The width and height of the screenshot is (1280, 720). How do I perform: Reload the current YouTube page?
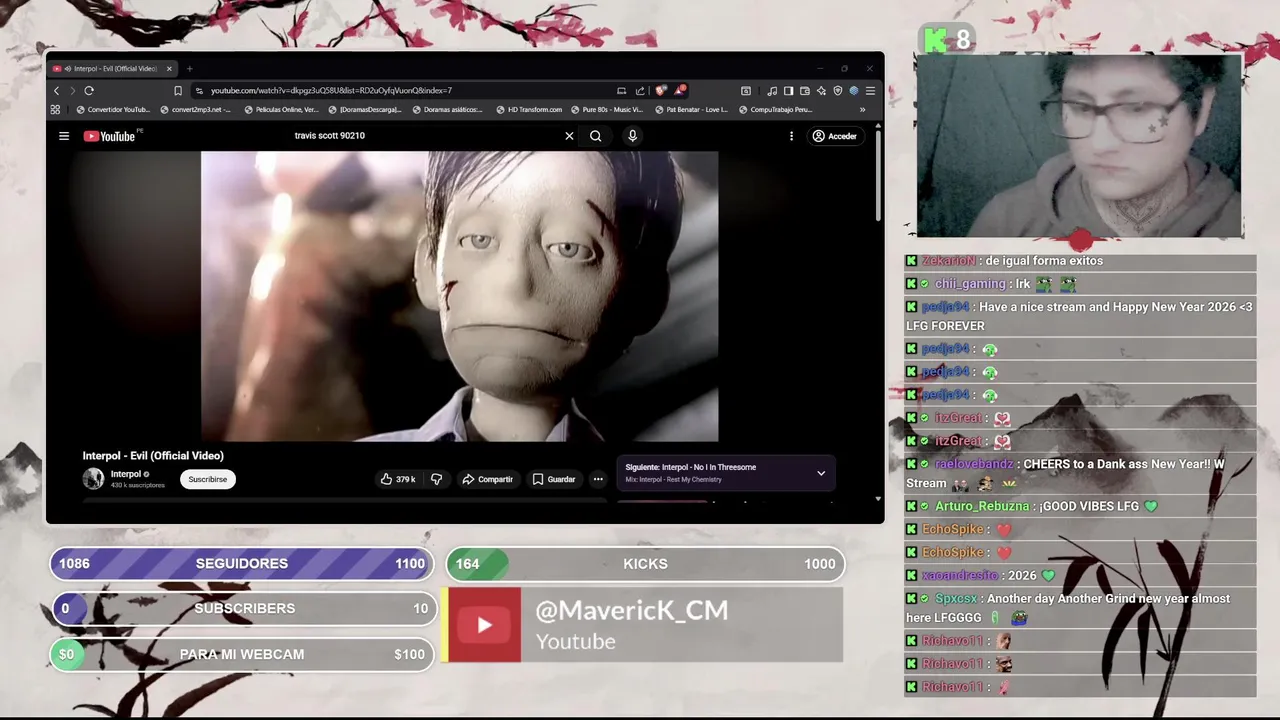pyautogui.click(x=88, y=90)
